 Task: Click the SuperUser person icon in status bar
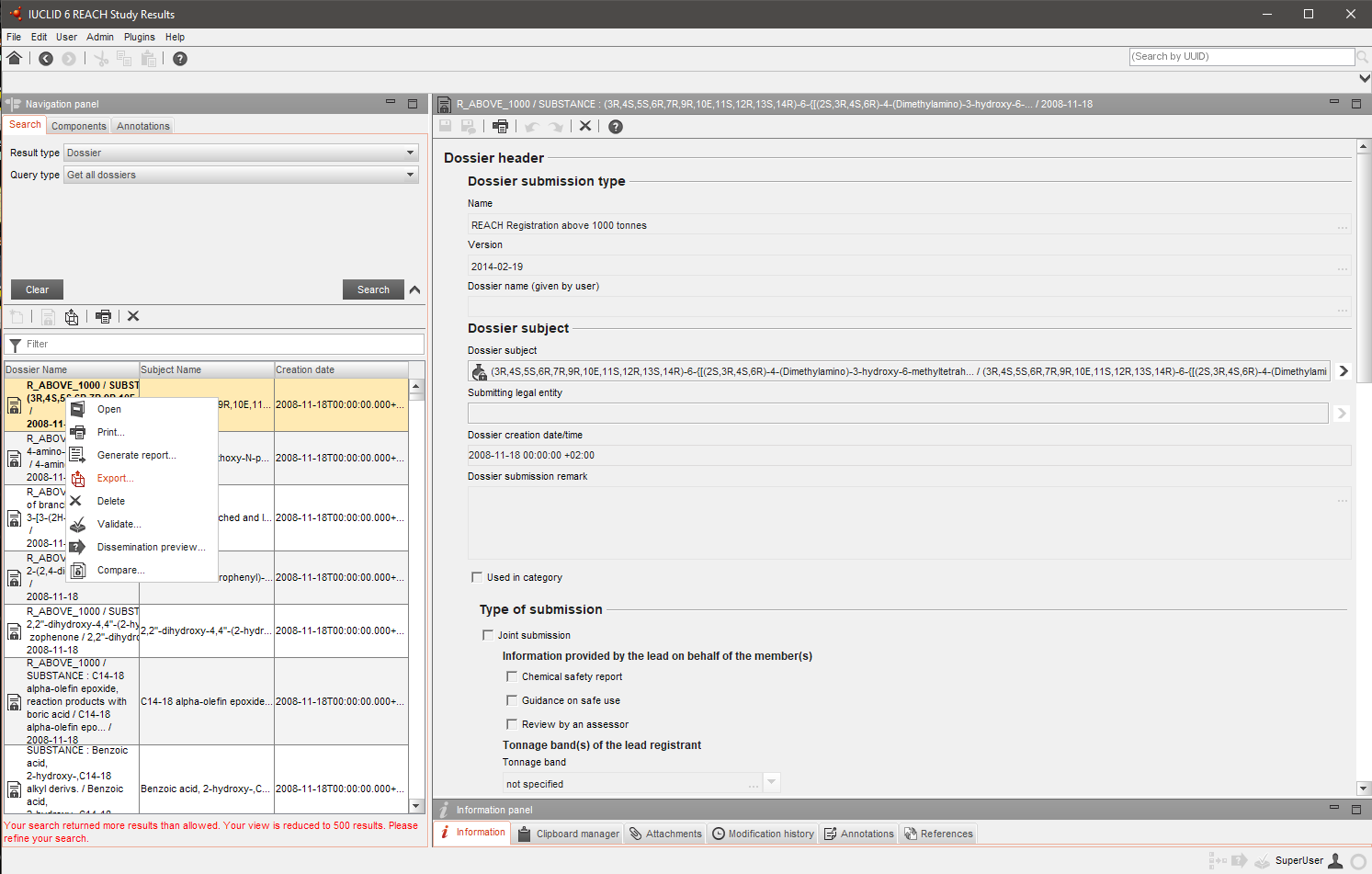point(1336,861)
